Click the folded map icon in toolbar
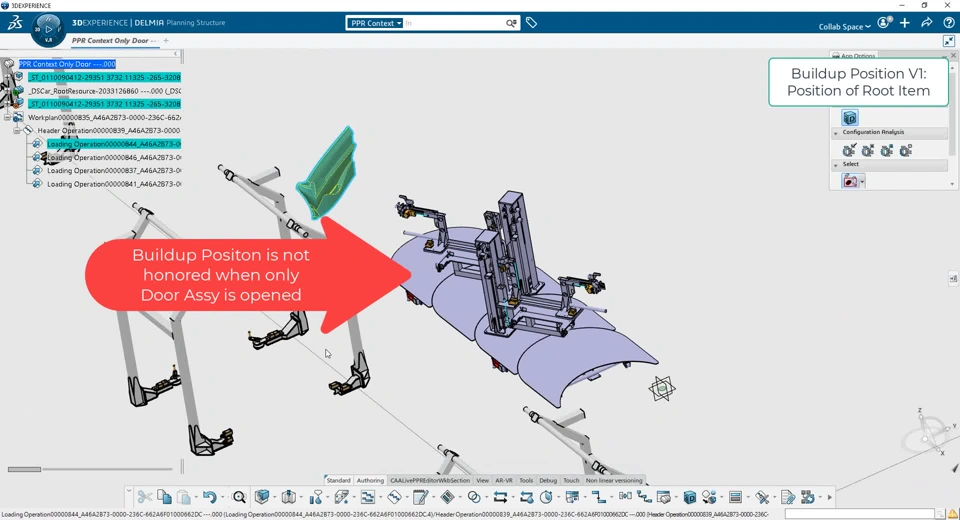This screenshot has width=960, height=520. coord(289,497)
